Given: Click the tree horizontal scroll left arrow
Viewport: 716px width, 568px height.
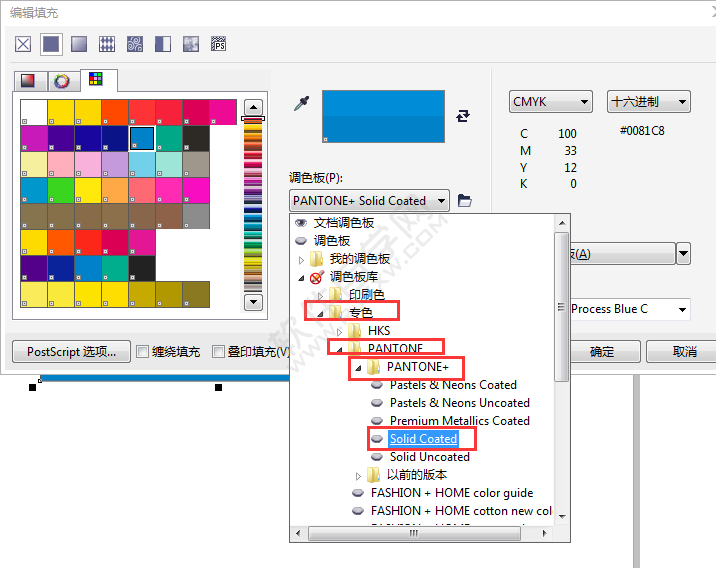Looking at the screenshot, I should 299,533.
